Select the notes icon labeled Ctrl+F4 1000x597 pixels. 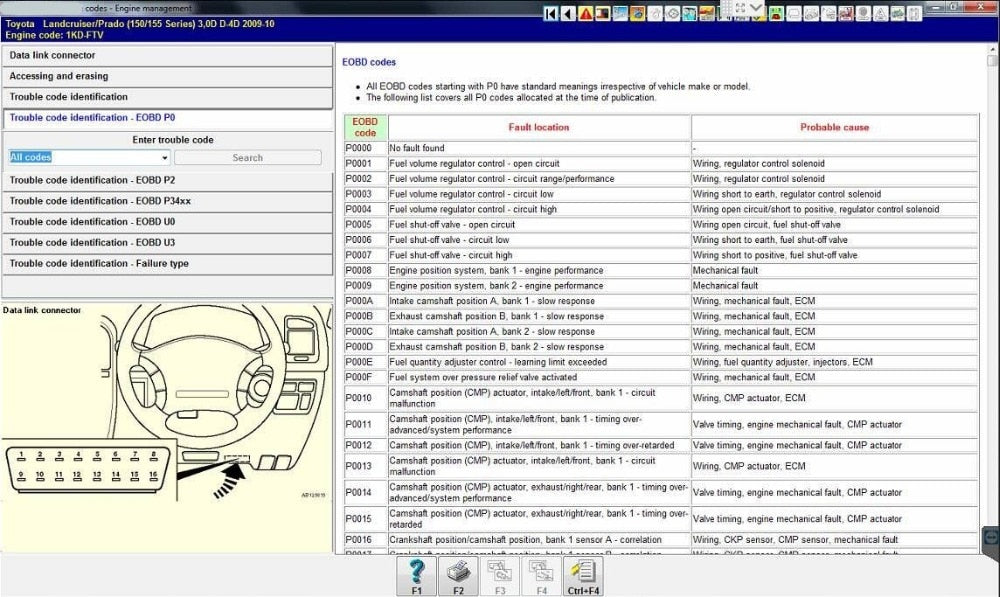[x=581, y=576]
